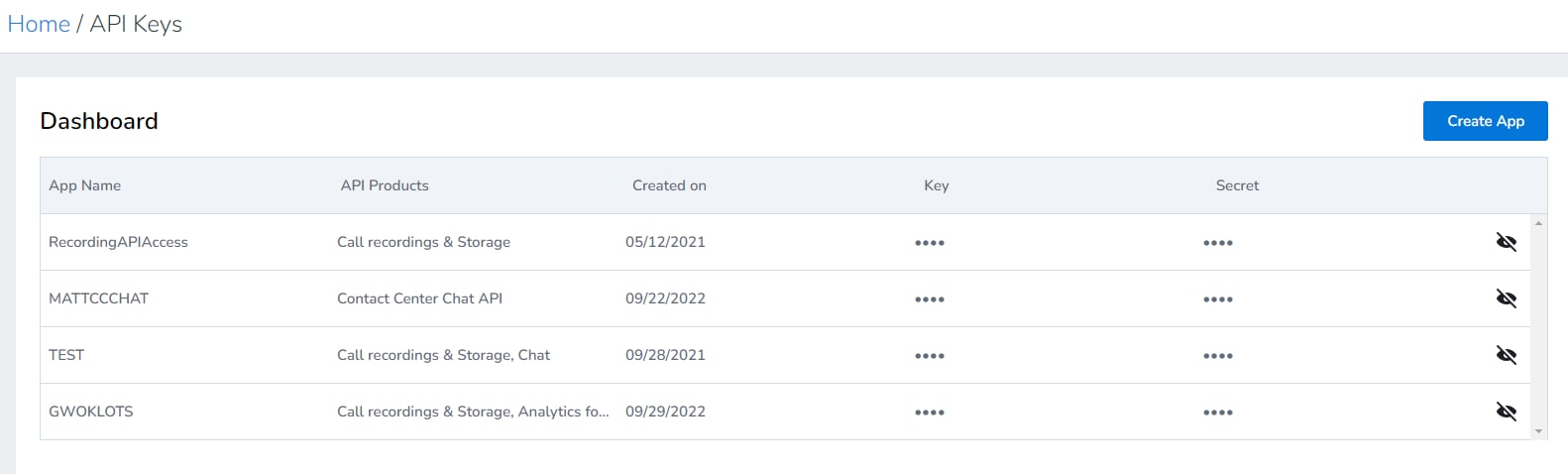Select the Created on column header
This screenshot has width=1568, height=474.
[x=669, y=185]
